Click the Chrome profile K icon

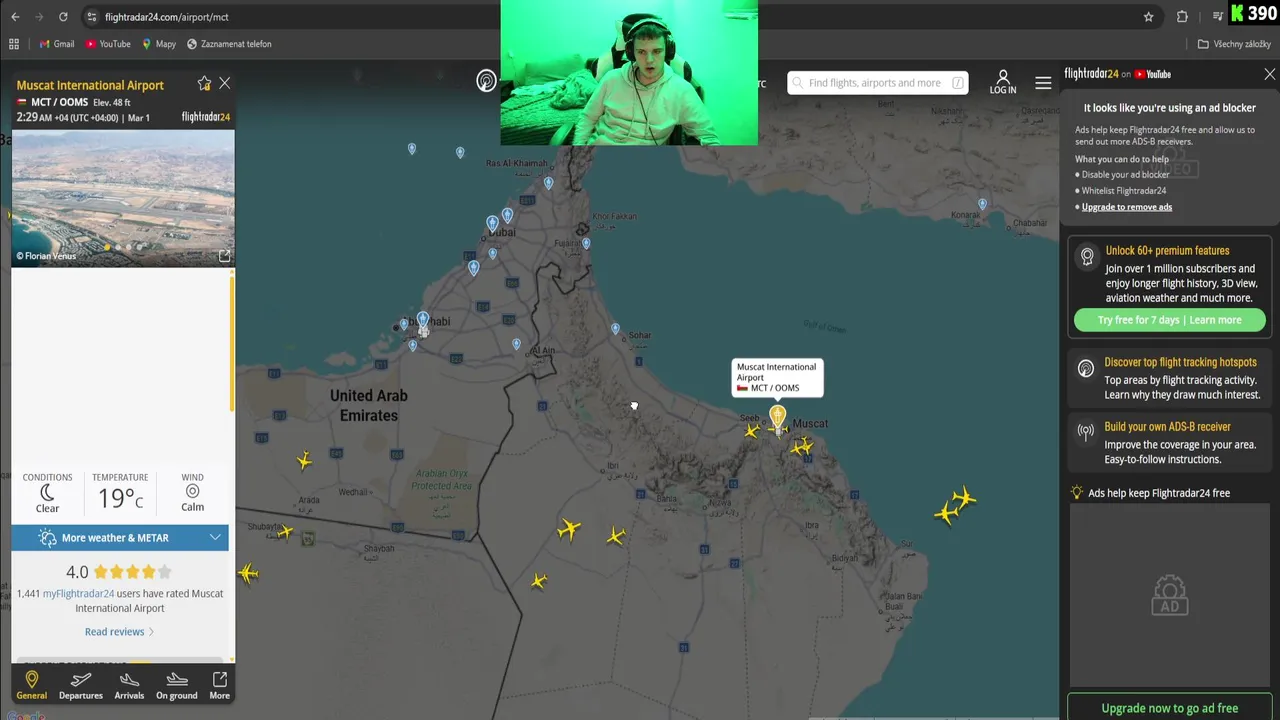(1236, 13)
